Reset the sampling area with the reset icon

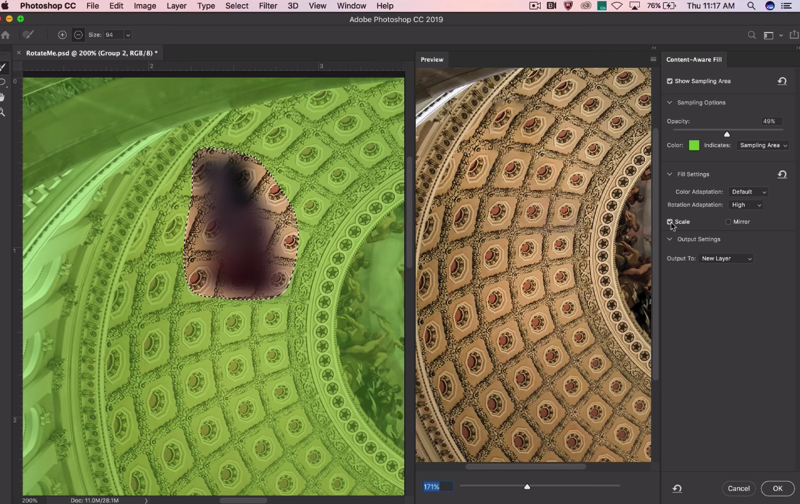pyautogui.click(x=782, y=81)
